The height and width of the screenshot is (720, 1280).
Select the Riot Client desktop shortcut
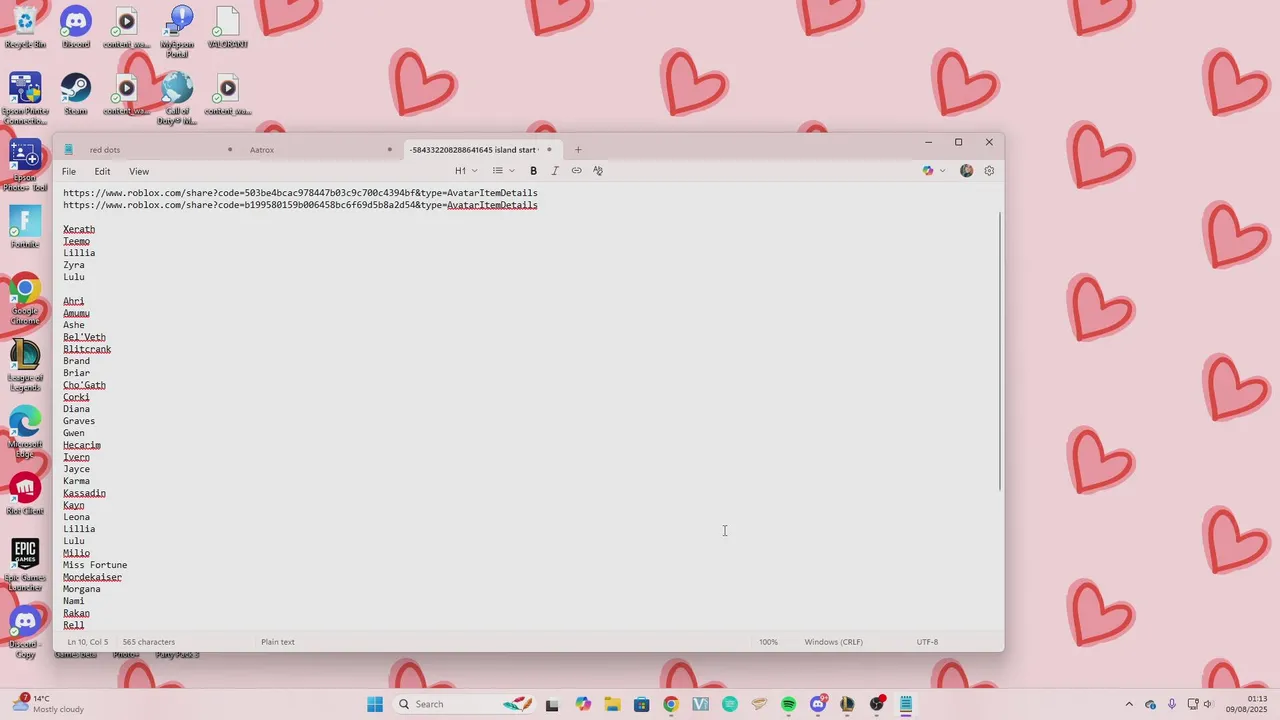click(25, 494)
